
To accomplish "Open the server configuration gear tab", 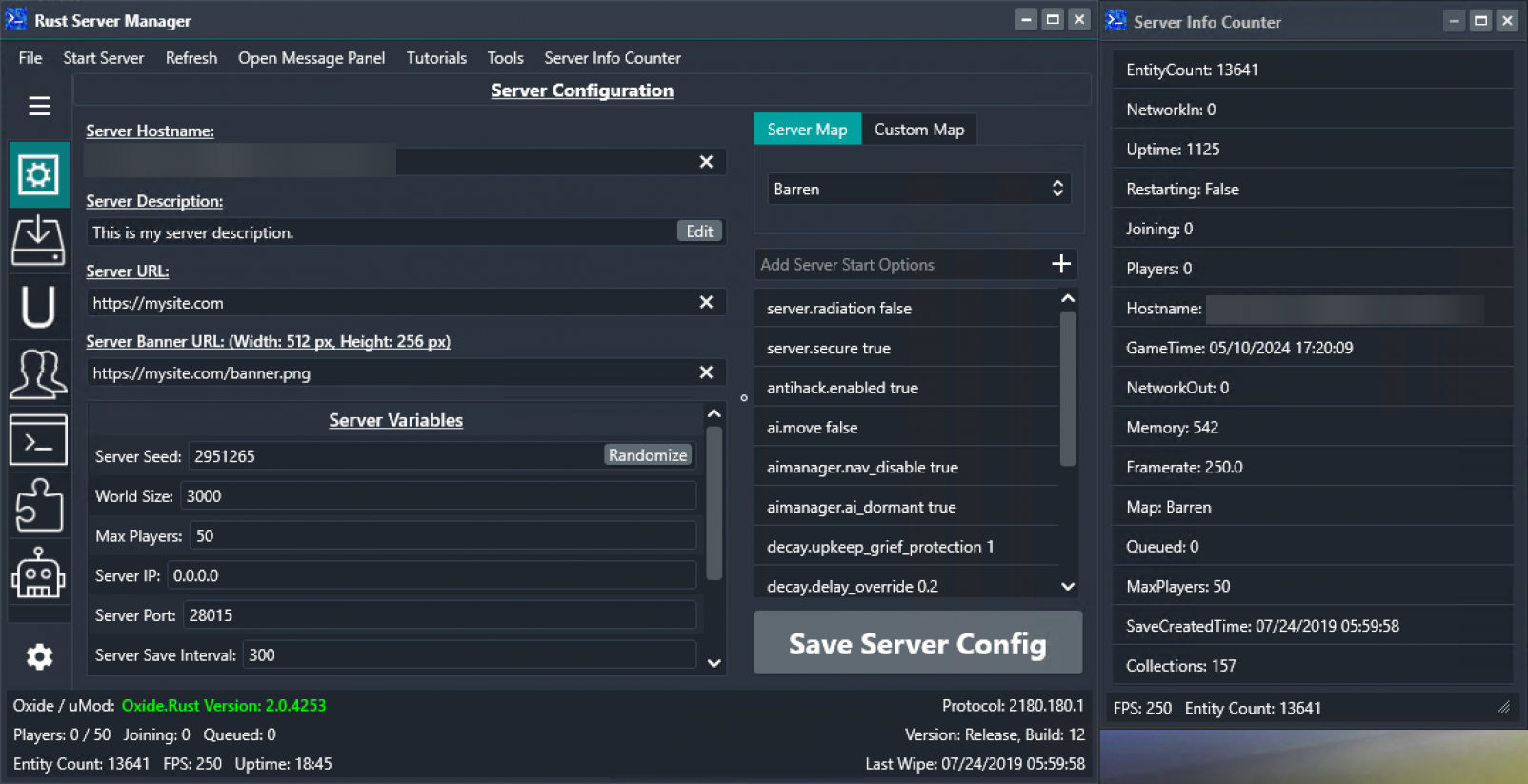I will click(x=39, y=174).
